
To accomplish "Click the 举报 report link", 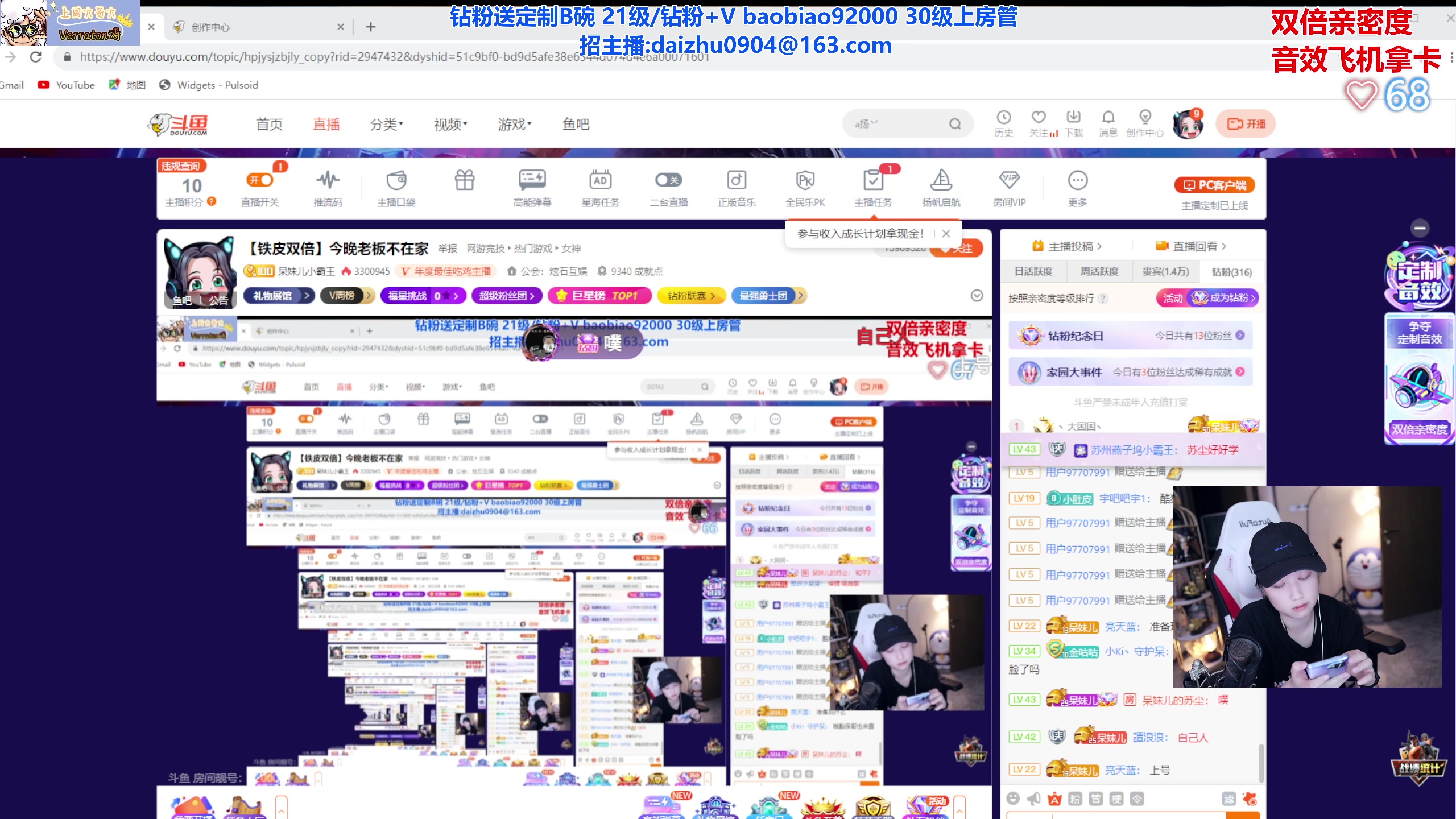I will tap(448, 249).
